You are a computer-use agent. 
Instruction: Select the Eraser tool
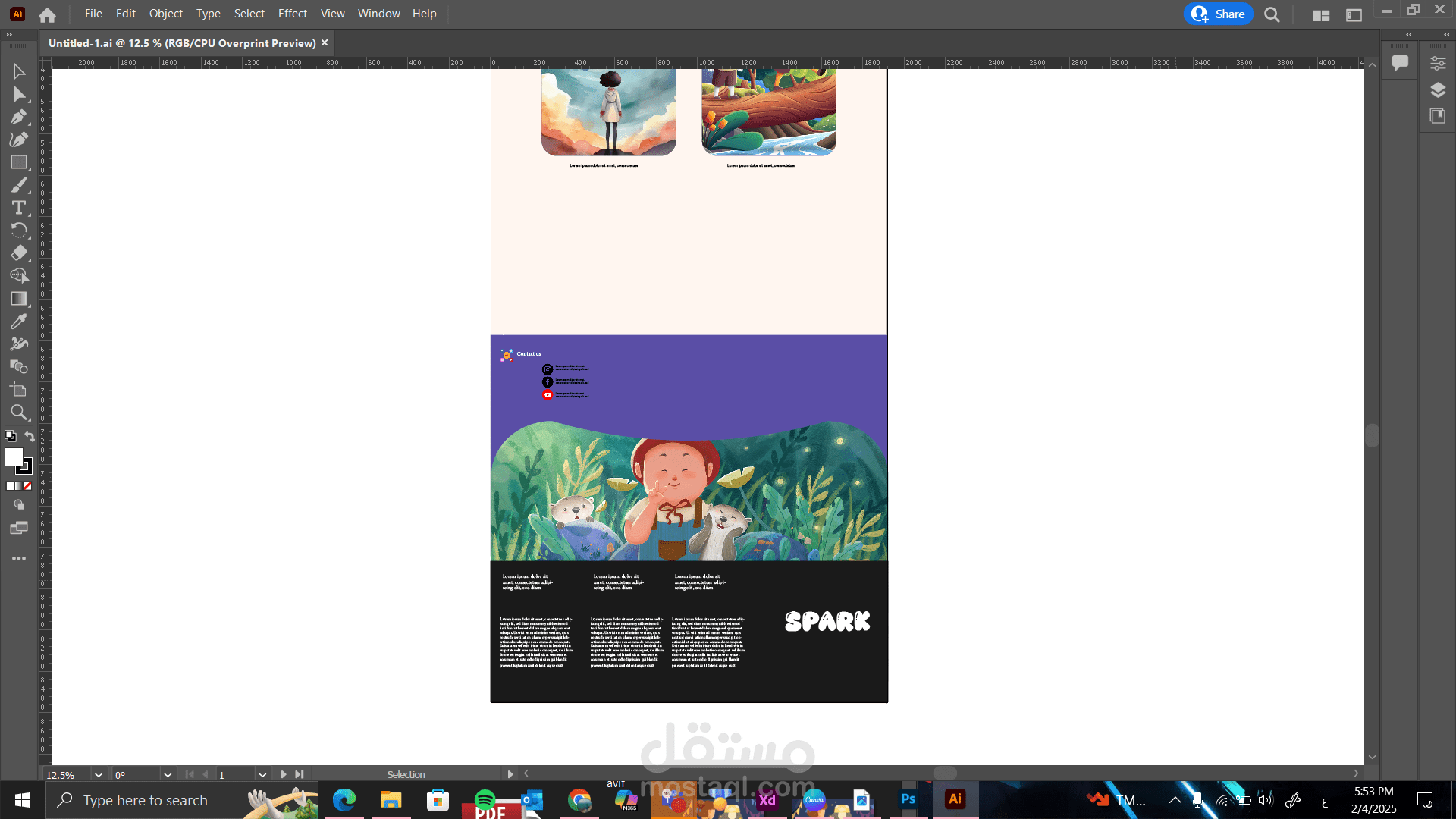[x=19, y=253]
